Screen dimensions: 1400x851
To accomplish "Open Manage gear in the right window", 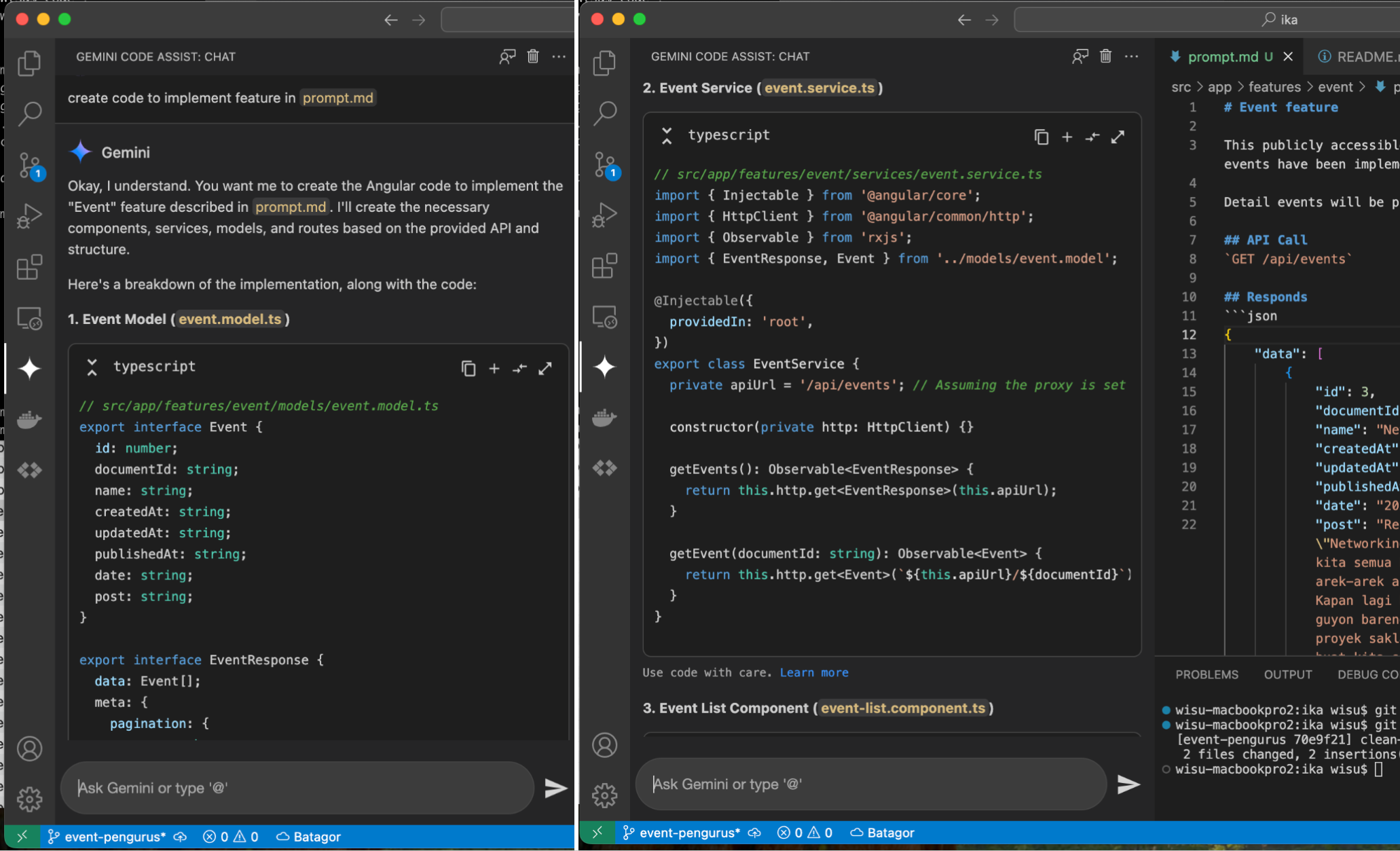I will 604,795.
